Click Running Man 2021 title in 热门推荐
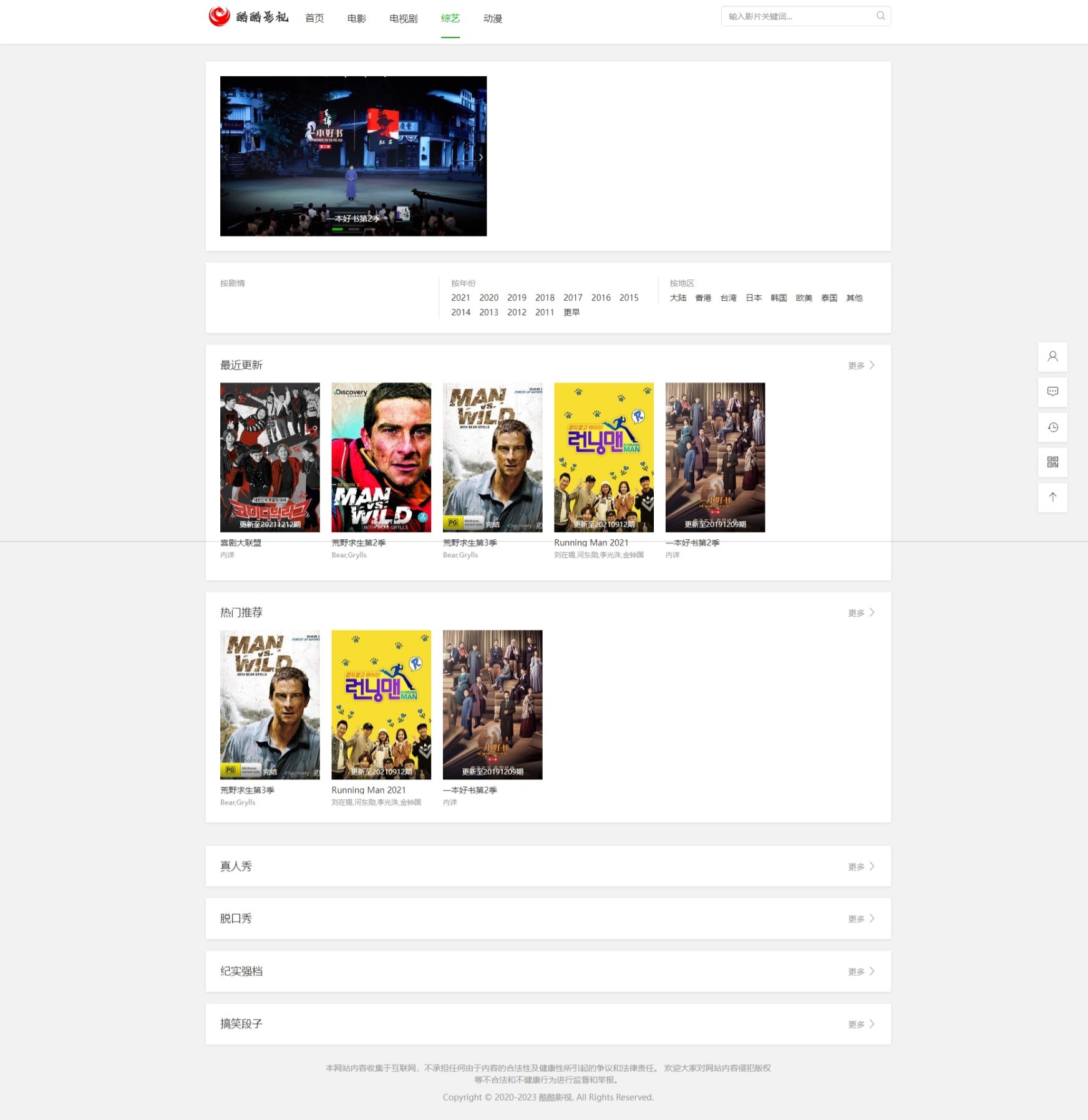The image size is (1088, 1120). [x=369, y=790]
